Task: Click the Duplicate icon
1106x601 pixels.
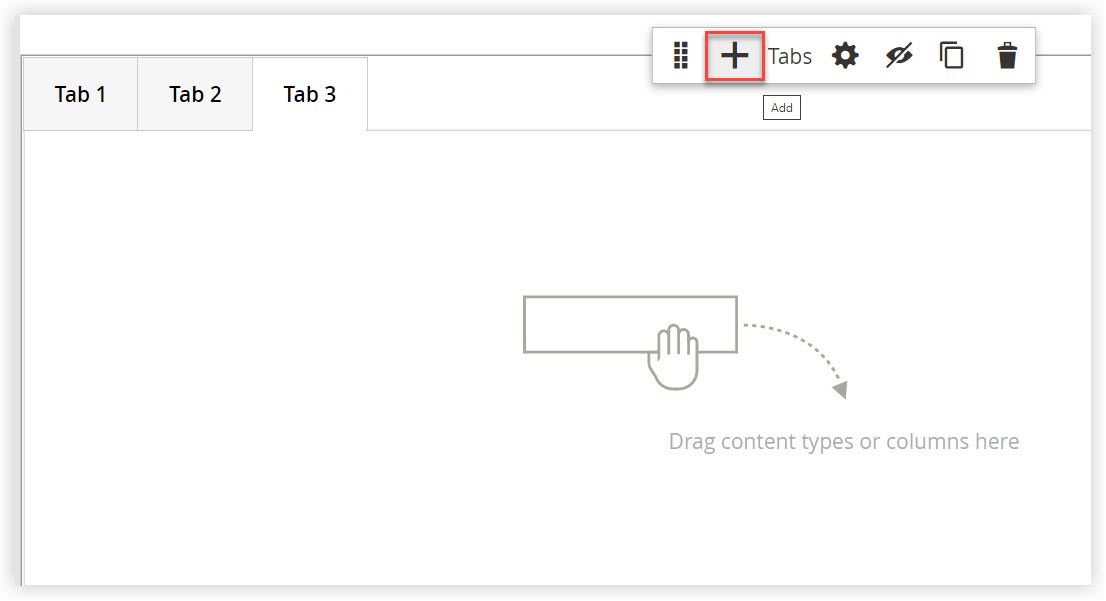Action: coord(951,56)
